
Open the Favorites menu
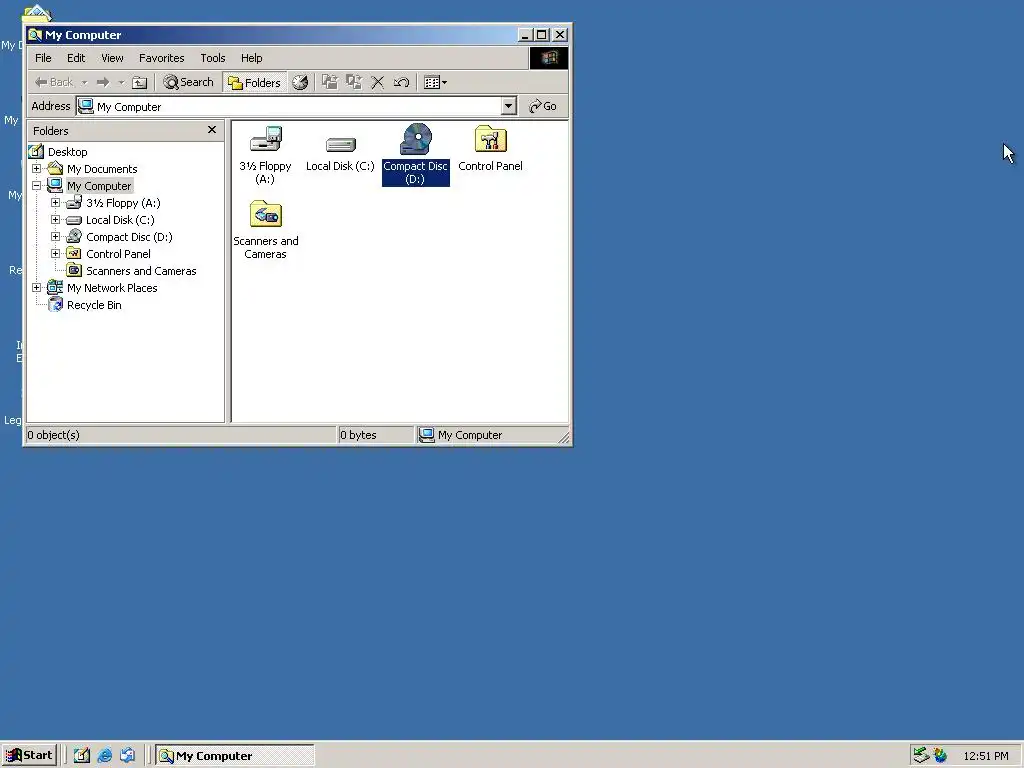(x=161, y=58)
